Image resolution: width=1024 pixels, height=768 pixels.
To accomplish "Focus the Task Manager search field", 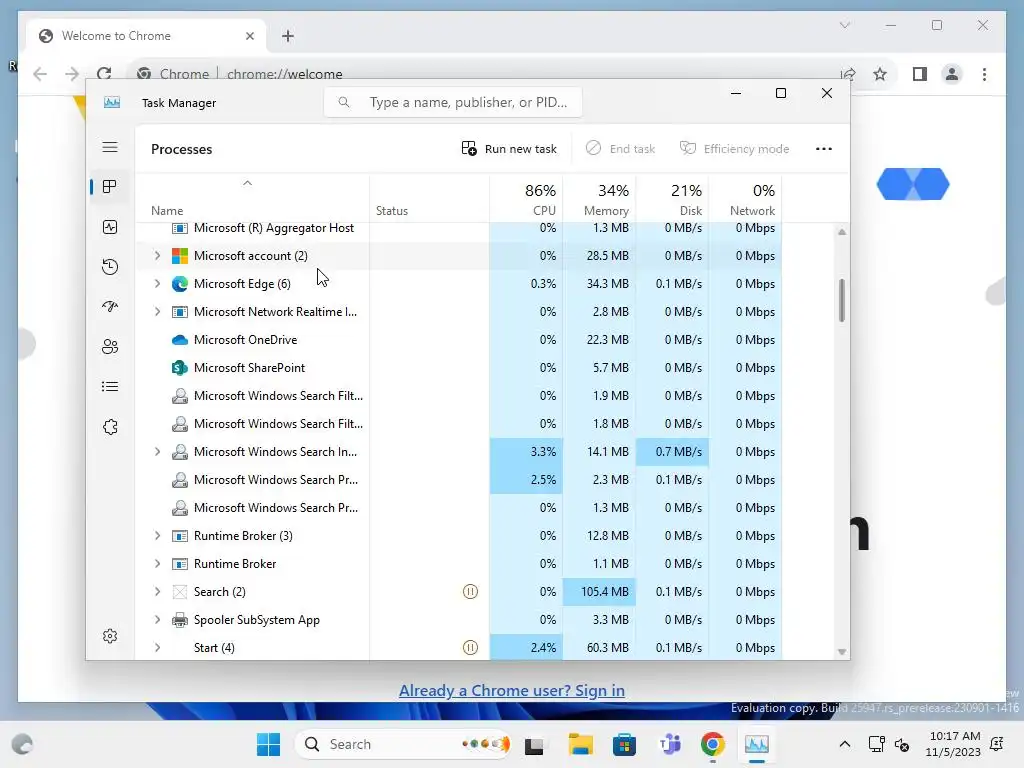I will pyautogui.click(x=453, y=103).
